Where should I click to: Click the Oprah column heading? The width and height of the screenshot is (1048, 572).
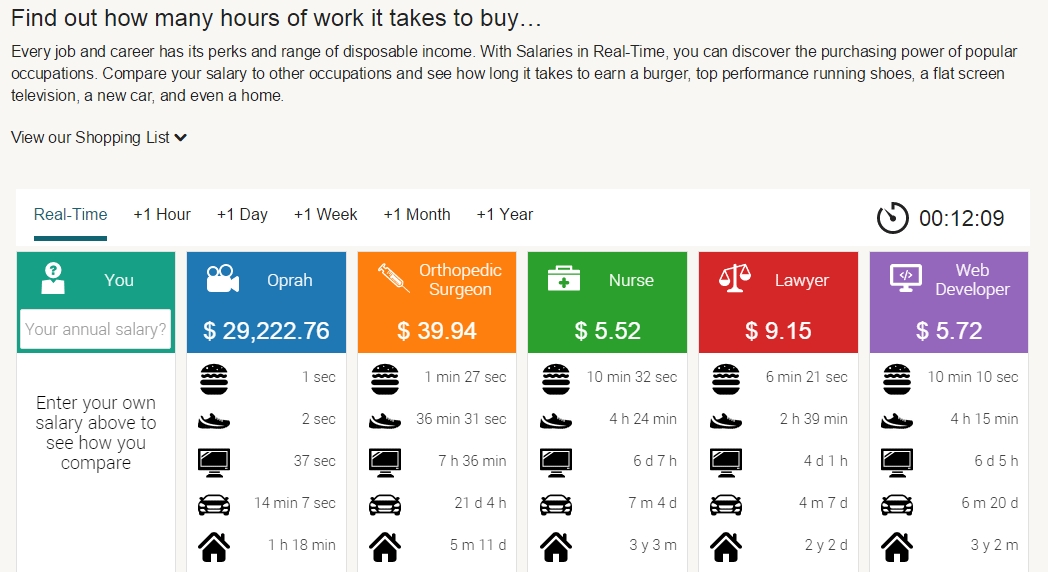coord(289,280)
